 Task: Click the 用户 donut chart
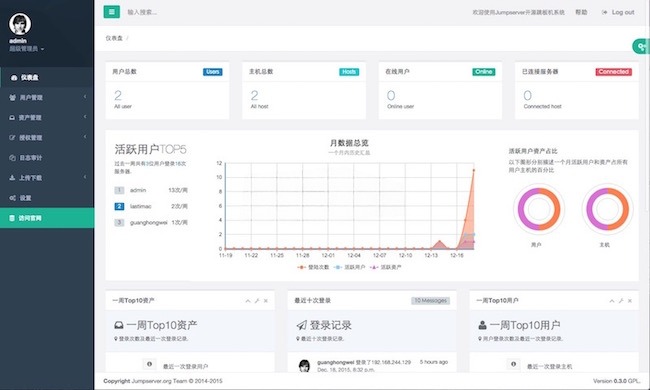pos(539,209)
